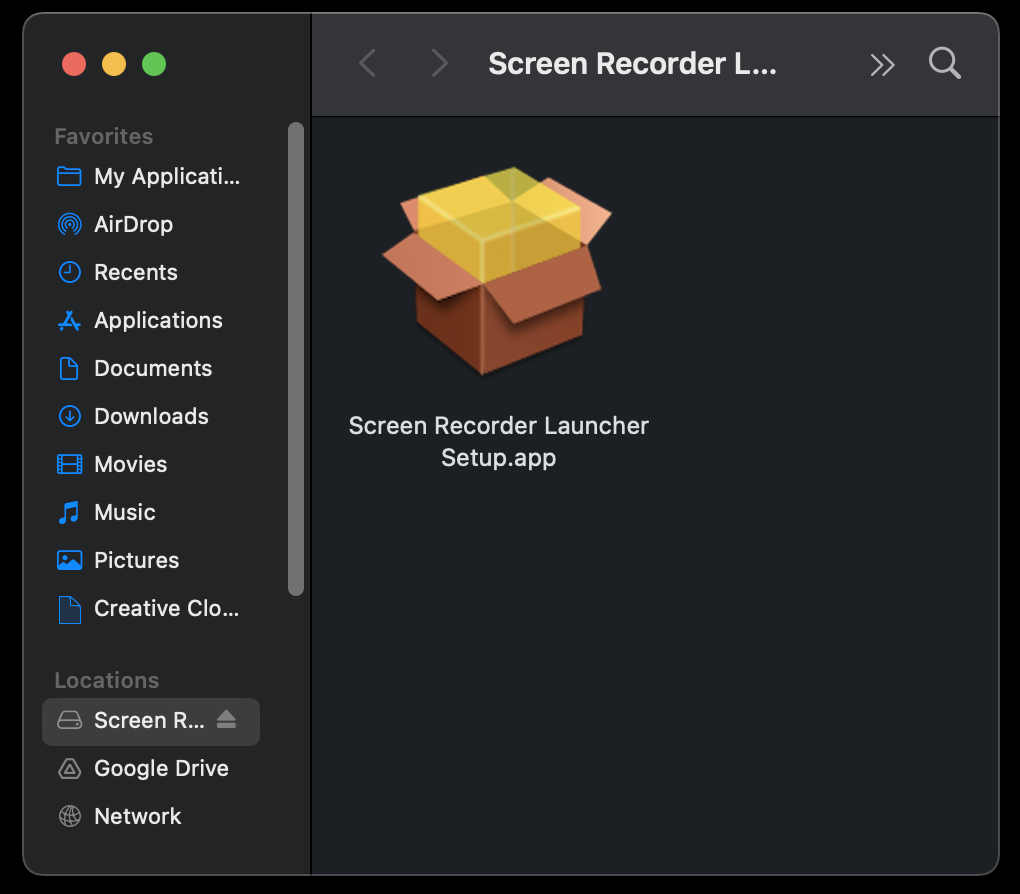The image size is (1020, 894).
Task: Select My Applications folder in sidebar
Action: click(166, 176)
